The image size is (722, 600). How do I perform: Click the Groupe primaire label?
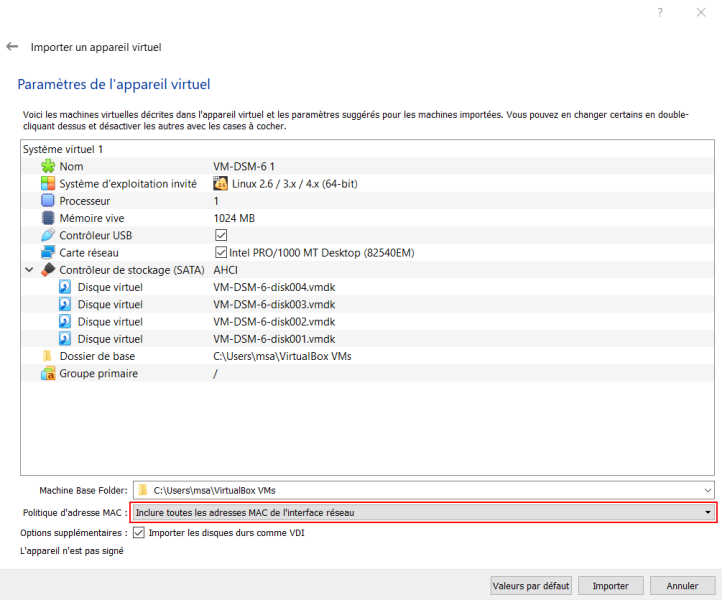point(99,373)
